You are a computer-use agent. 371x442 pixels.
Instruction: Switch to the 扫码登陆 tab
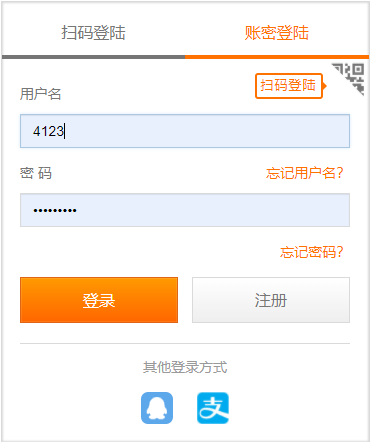click(93, 33)
